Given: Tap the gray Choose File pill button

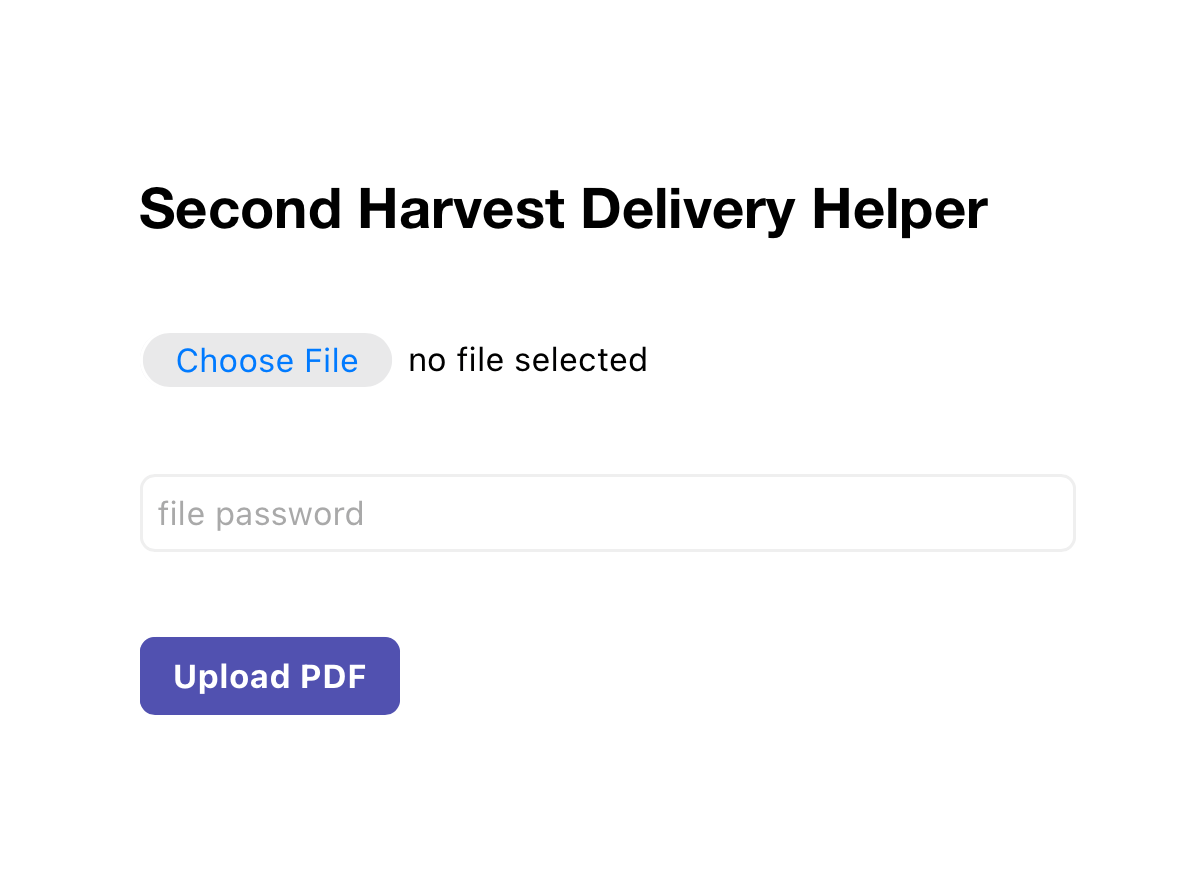Looking at the screenshot, I should [x=267, y=360].
